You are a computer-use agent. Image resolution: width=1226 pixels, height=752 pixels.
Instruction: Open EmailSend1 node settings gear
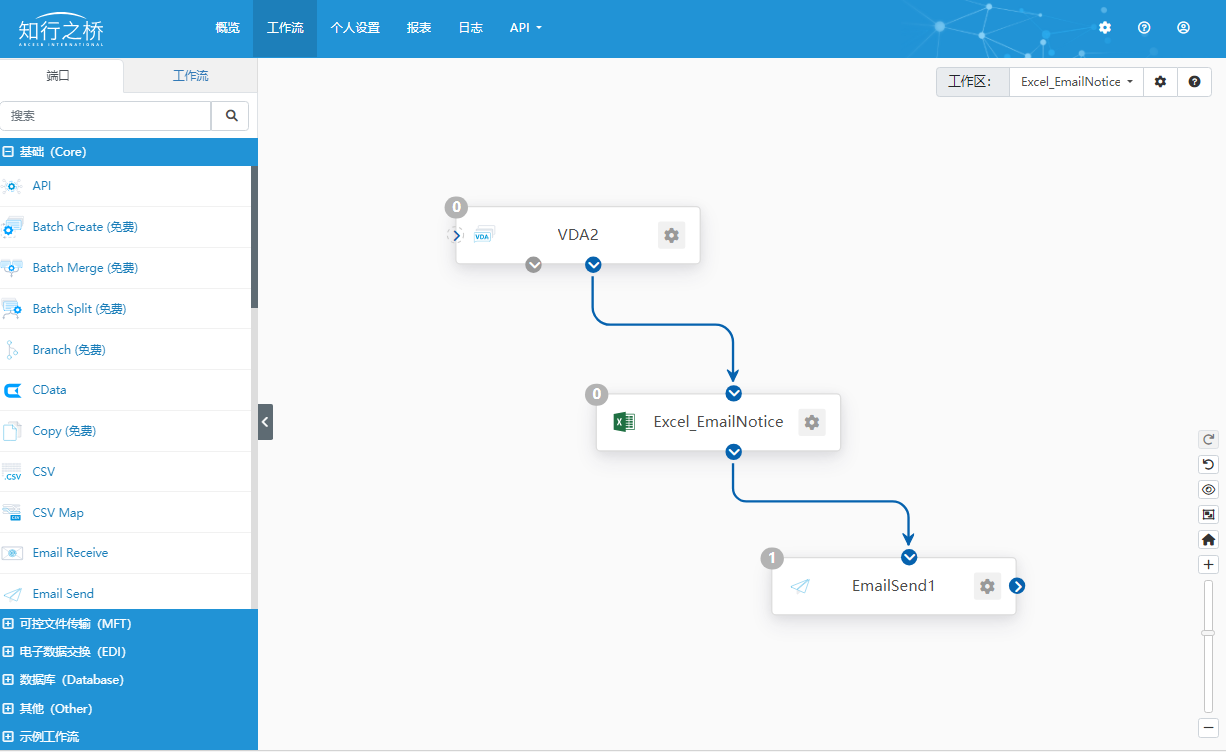[987, 586]
